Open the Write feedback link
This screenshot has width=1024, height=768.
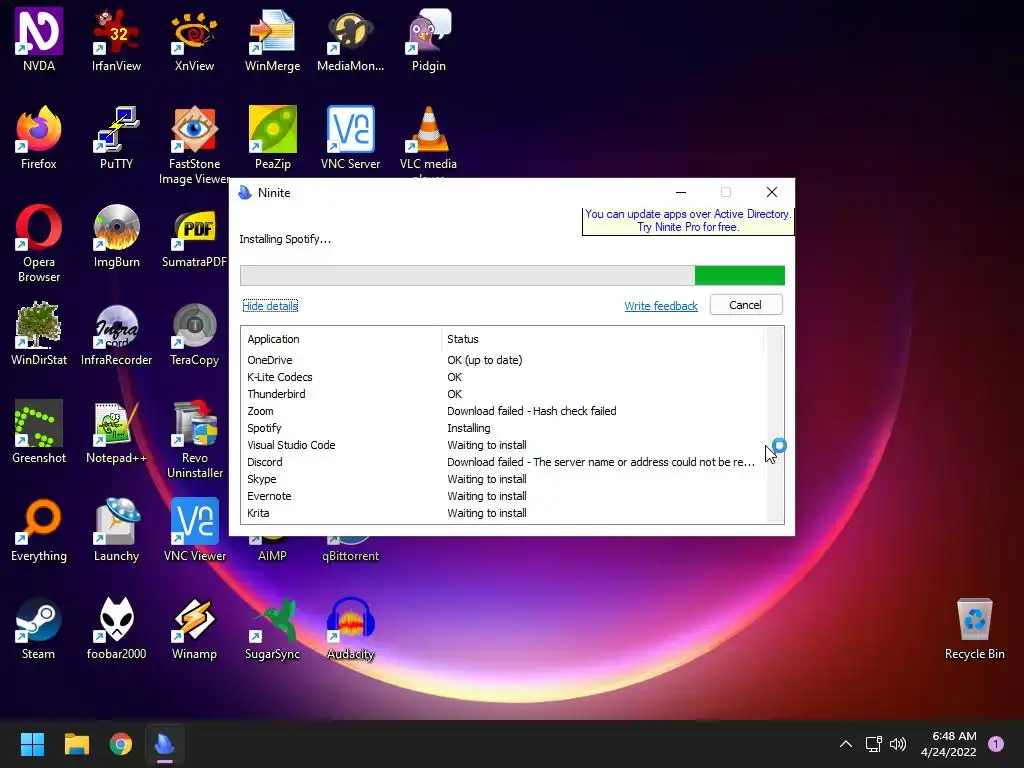pos(661,306)
